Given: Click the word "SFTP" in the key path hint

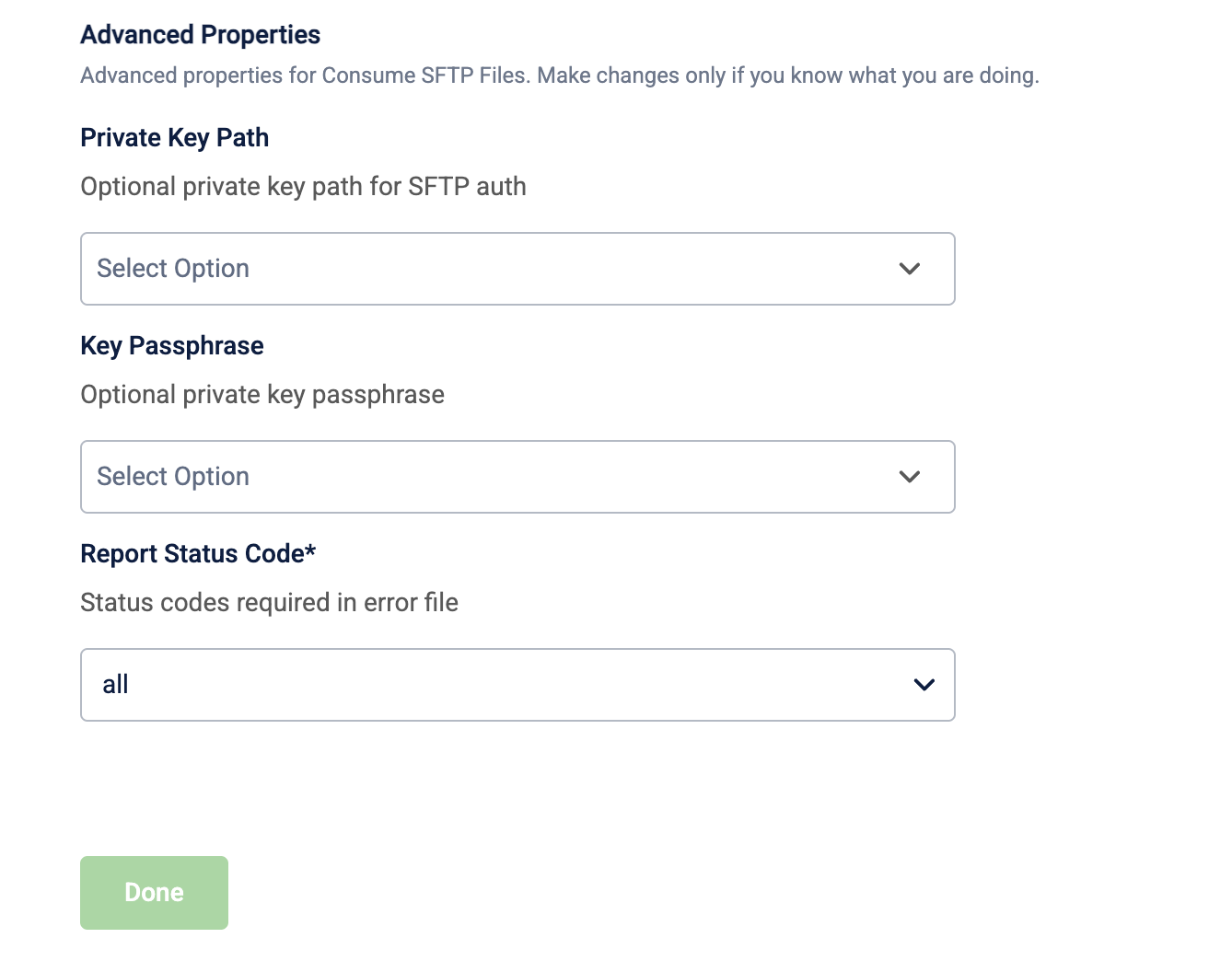Looking at the screenshot, I should click(x=438, y=187).
